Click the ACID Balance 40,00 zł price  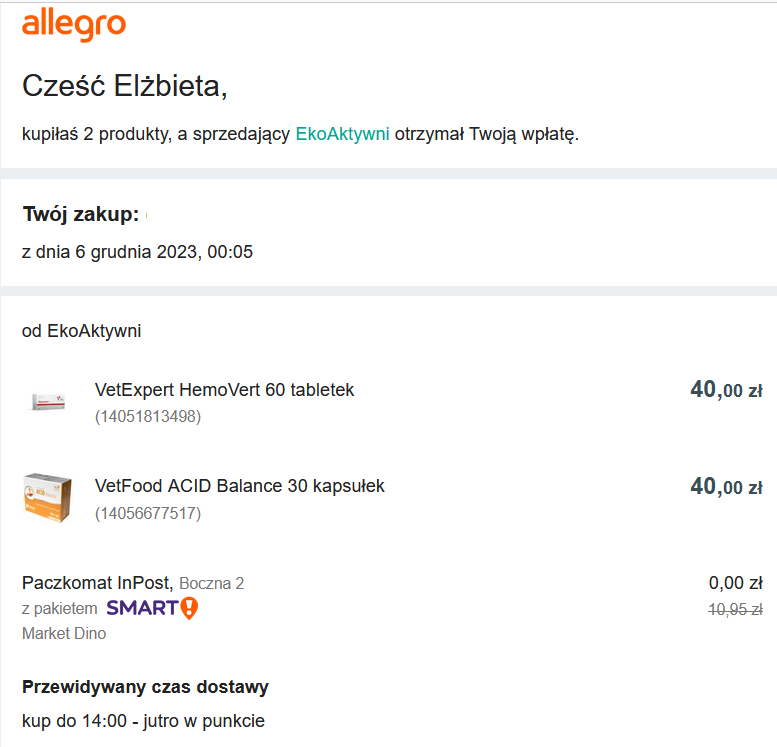tap(726, 486)
